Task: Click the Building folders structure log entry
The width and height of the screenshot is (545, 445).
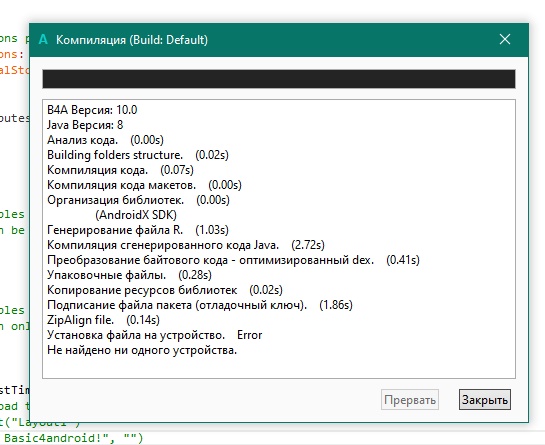Action: 138,155
